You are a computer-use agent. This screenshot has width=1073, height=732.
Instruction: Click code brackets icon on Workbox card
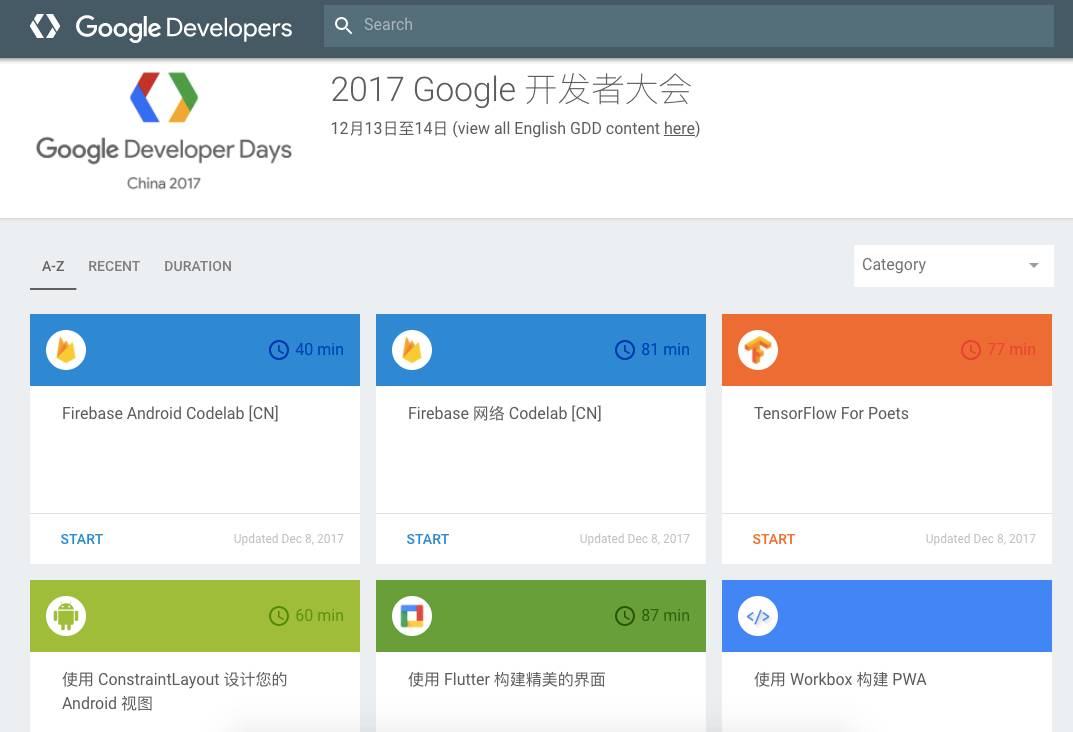758,616
